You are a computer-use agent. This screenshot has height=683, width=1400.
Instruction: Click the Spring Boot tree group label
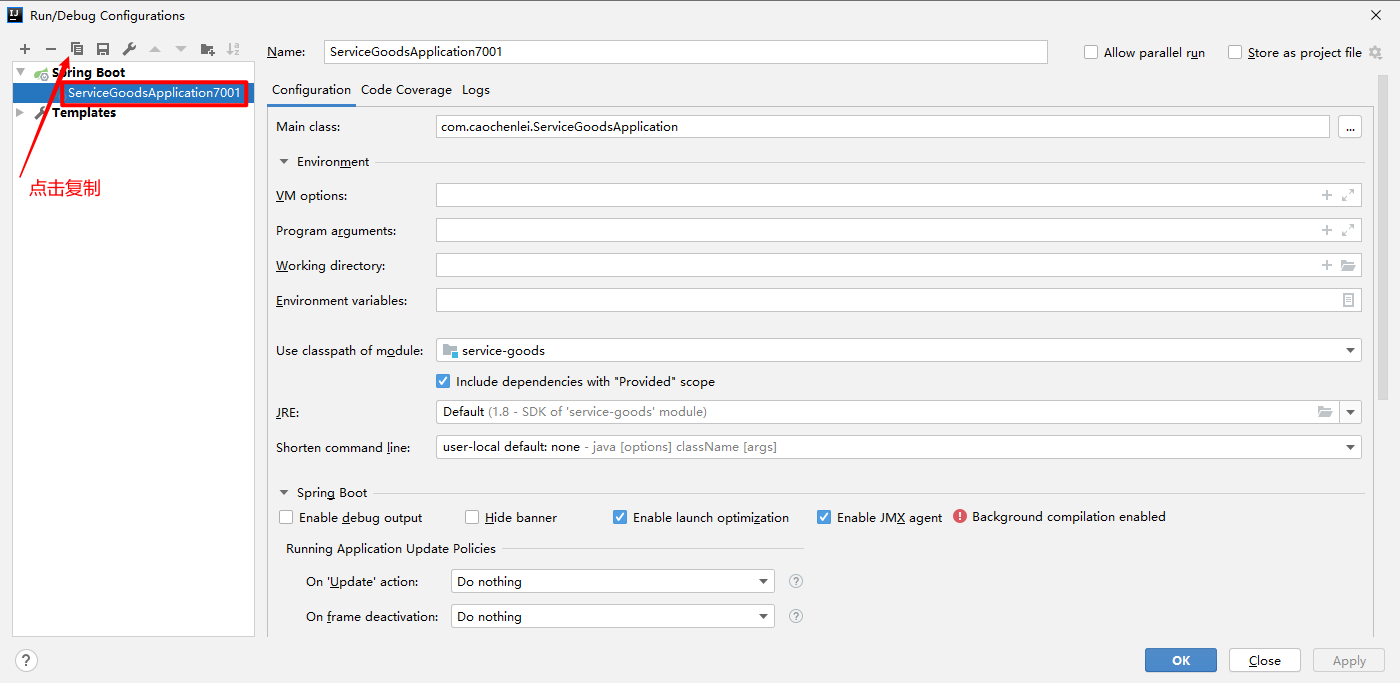(x=89, y=72)
